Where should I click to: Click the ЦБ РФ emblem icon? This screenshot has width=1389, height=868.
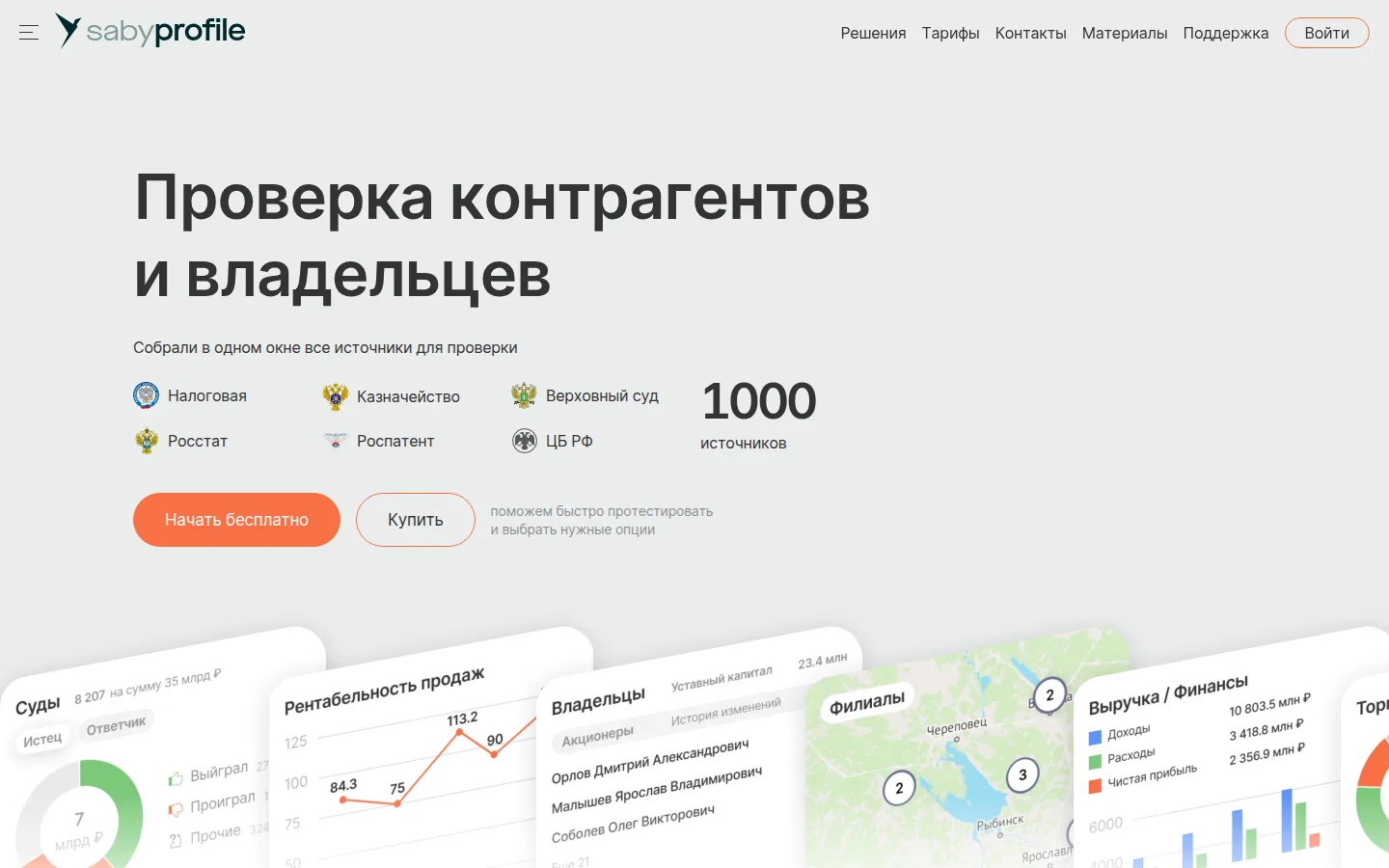pyautogui.click(x=524, y=441)
